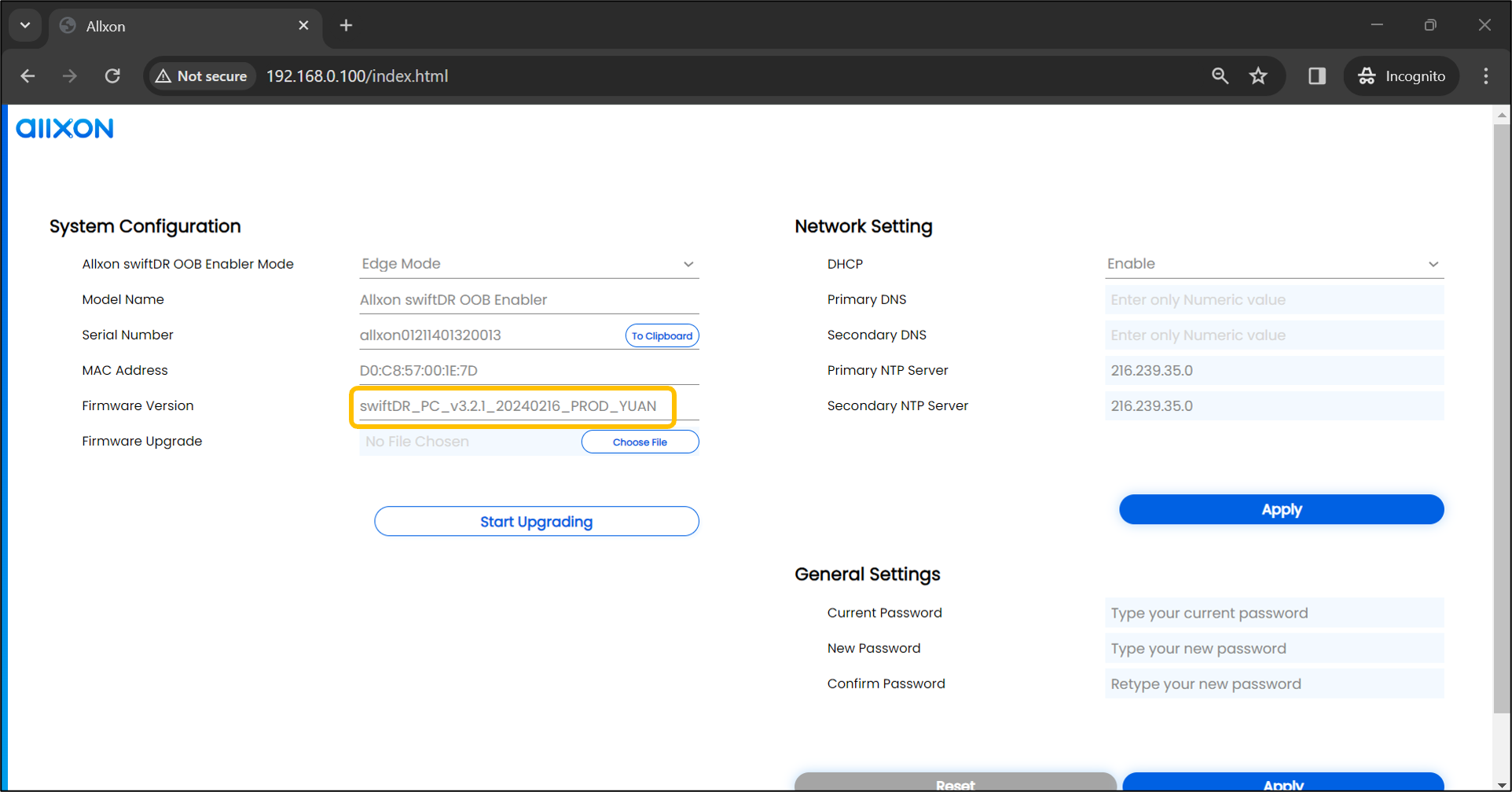Viewport: 1512px width, 792px height.
Task: Click the Not secure warning badge
Action: (x=202, y=76)
